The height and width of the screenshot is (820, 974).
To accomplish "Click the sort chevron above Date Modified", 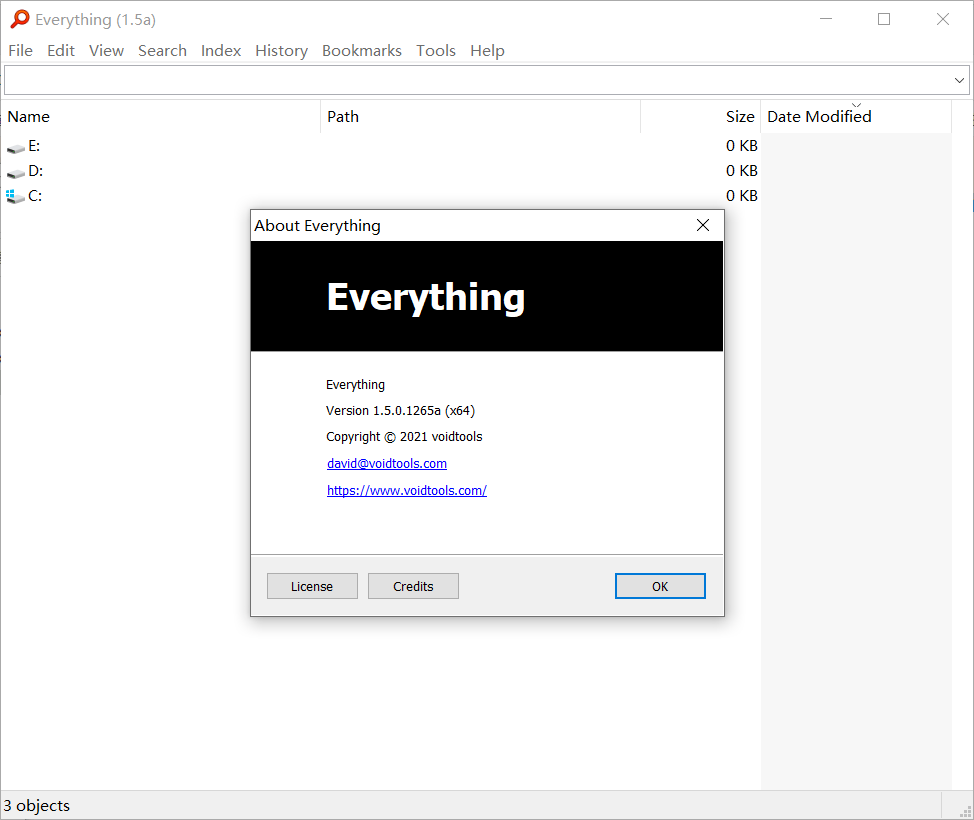I will [x=857, y=103].
